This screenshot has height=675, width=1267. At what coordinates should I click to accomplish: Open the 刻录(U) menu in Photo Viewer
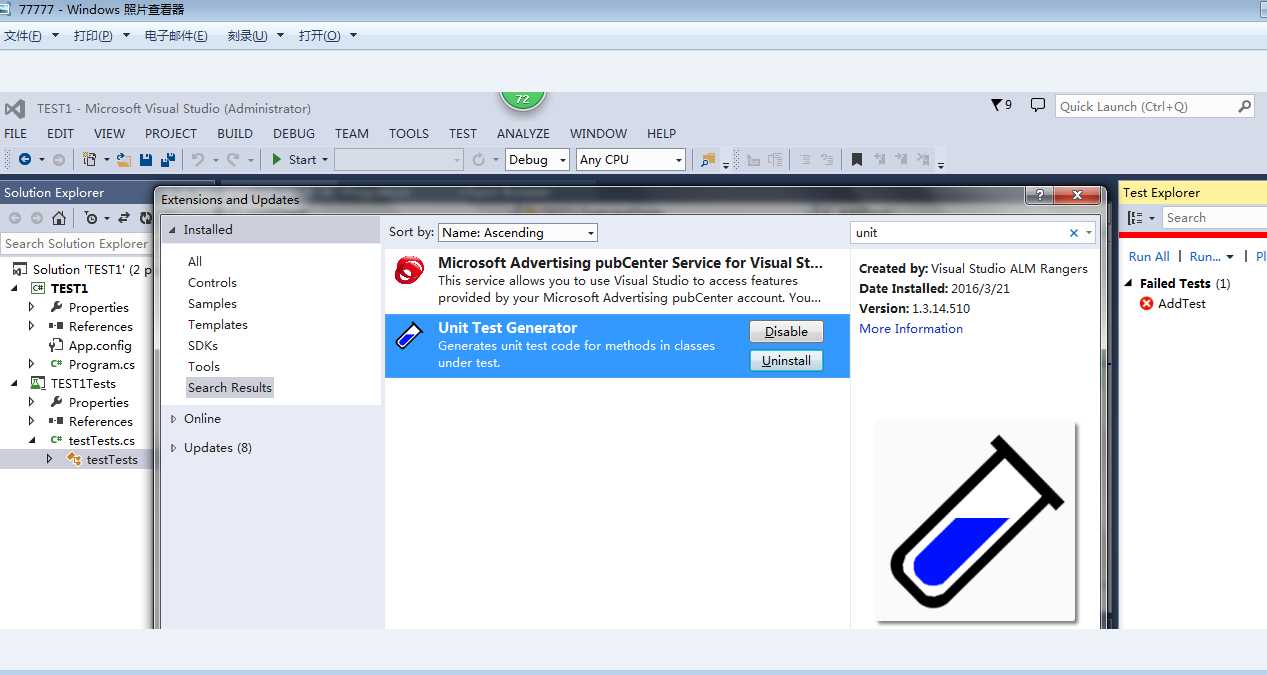coord(248,36)
